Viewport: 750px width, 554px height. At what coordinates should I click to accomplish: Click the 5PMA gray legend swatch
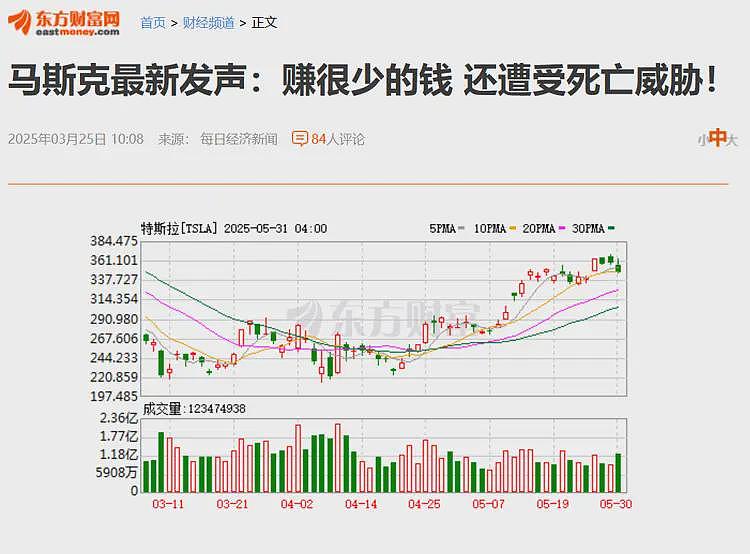point(461,229)
